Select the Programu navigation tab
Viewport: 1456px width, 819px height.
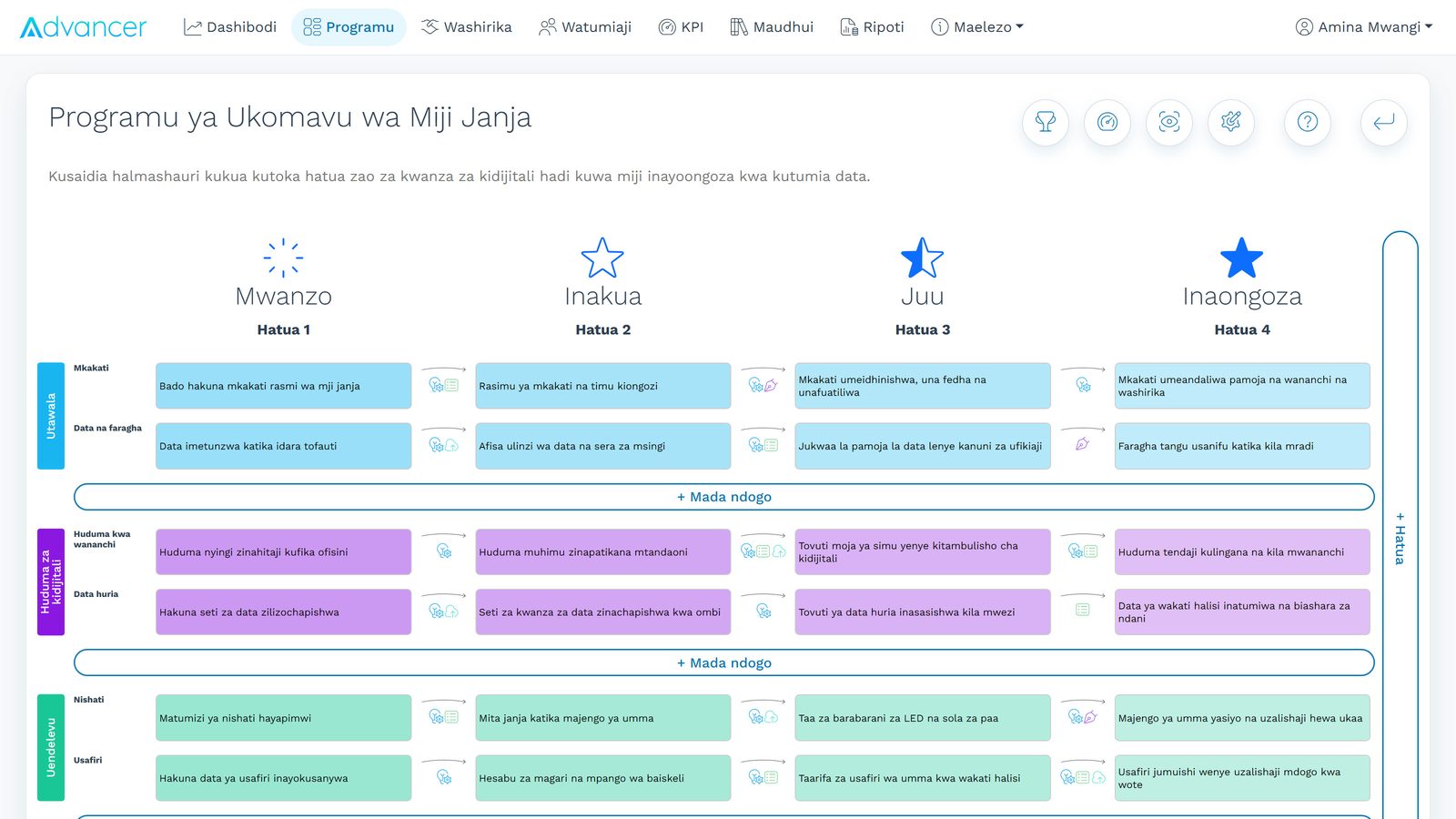coord(349,27)
